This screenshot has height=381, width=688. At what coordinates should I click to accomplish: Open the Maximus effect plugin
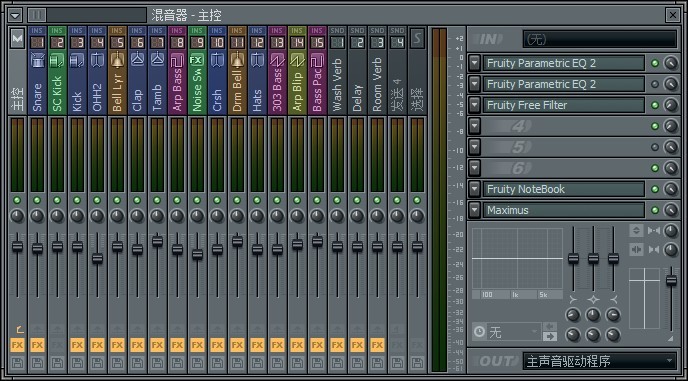pos(564,210)
